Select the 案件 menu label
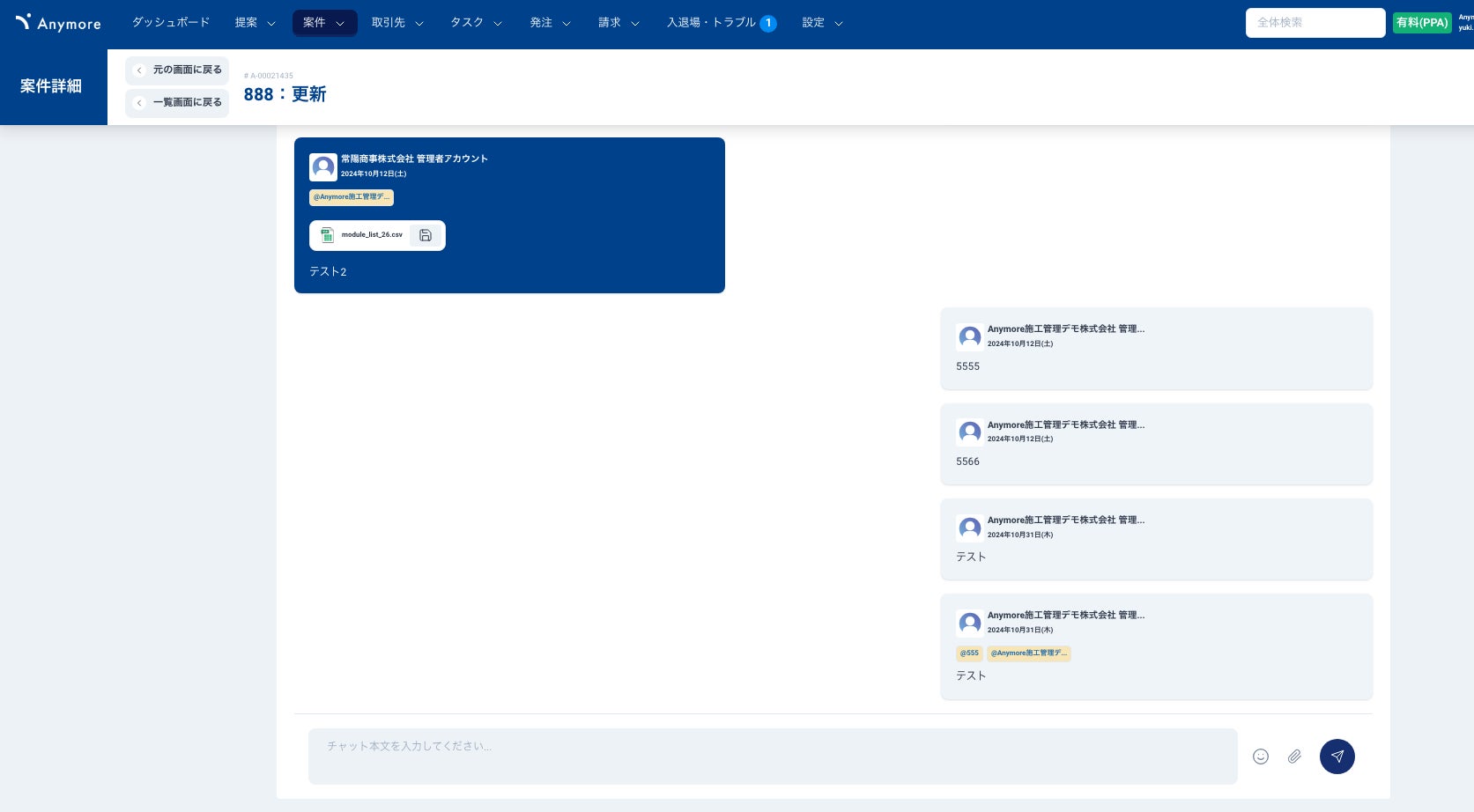1474x812 pixels. [x=315, y=23]
